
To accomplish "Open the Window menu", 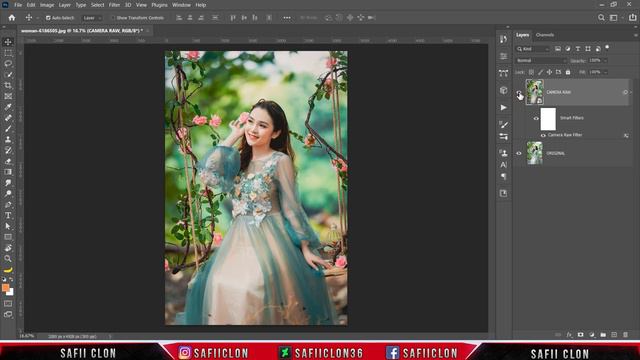I will tap(181, 5).
